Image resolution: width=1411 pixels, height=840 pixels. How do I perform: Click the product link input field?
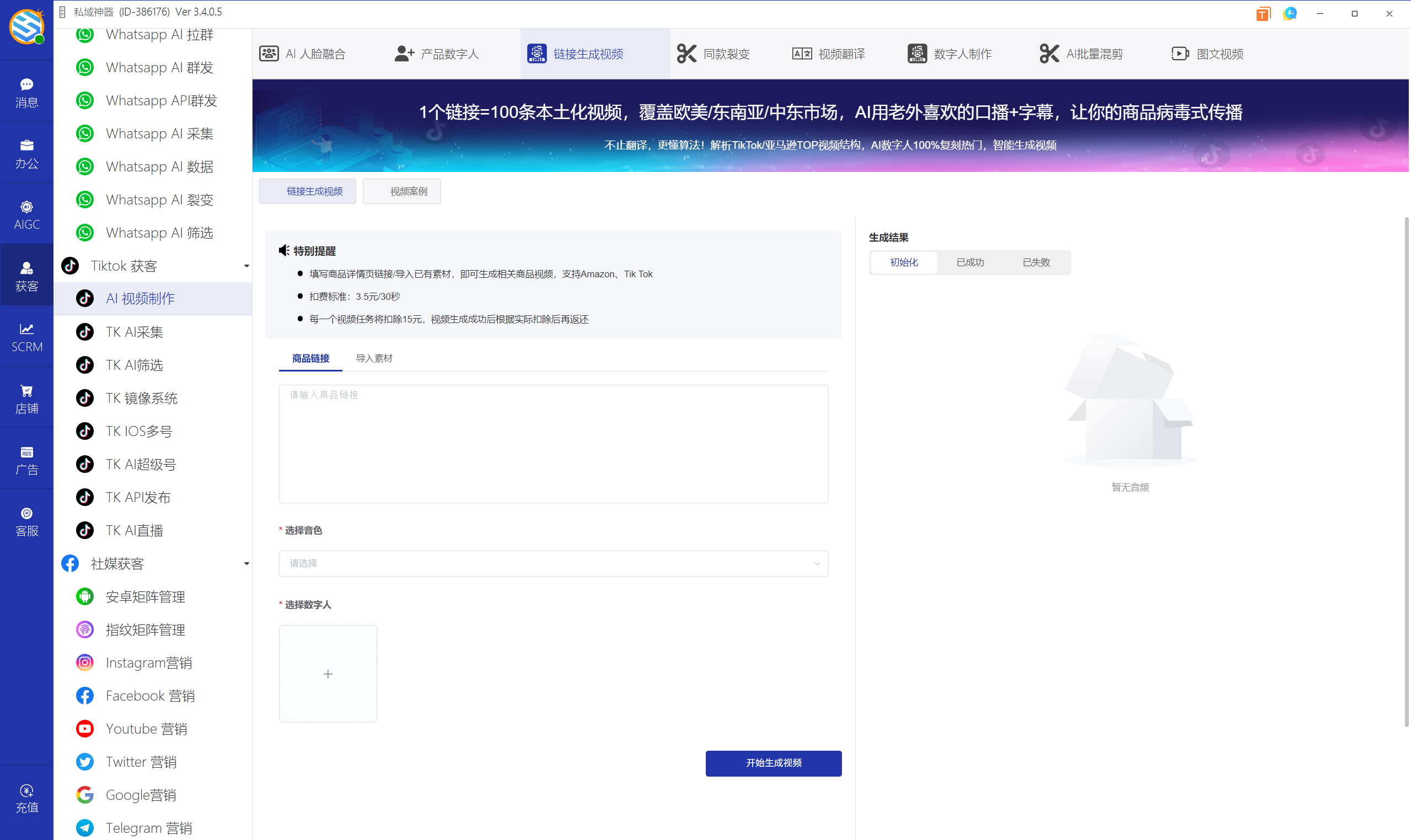point(553,444)
